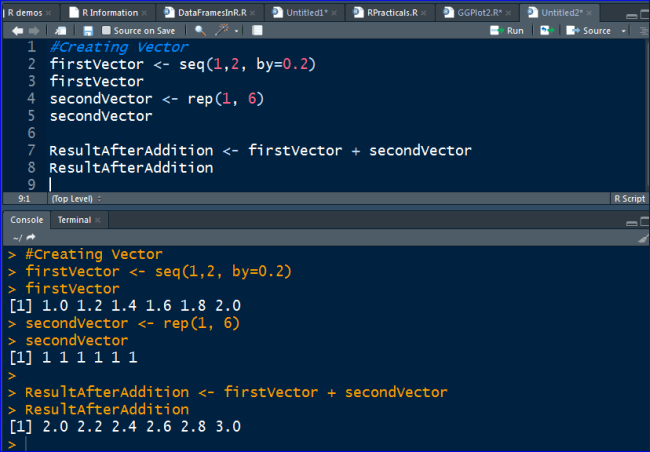This screenshot has width=650, height=452.
Task: Click the forward navigation arrow
Action: click(x=34, y=31)
